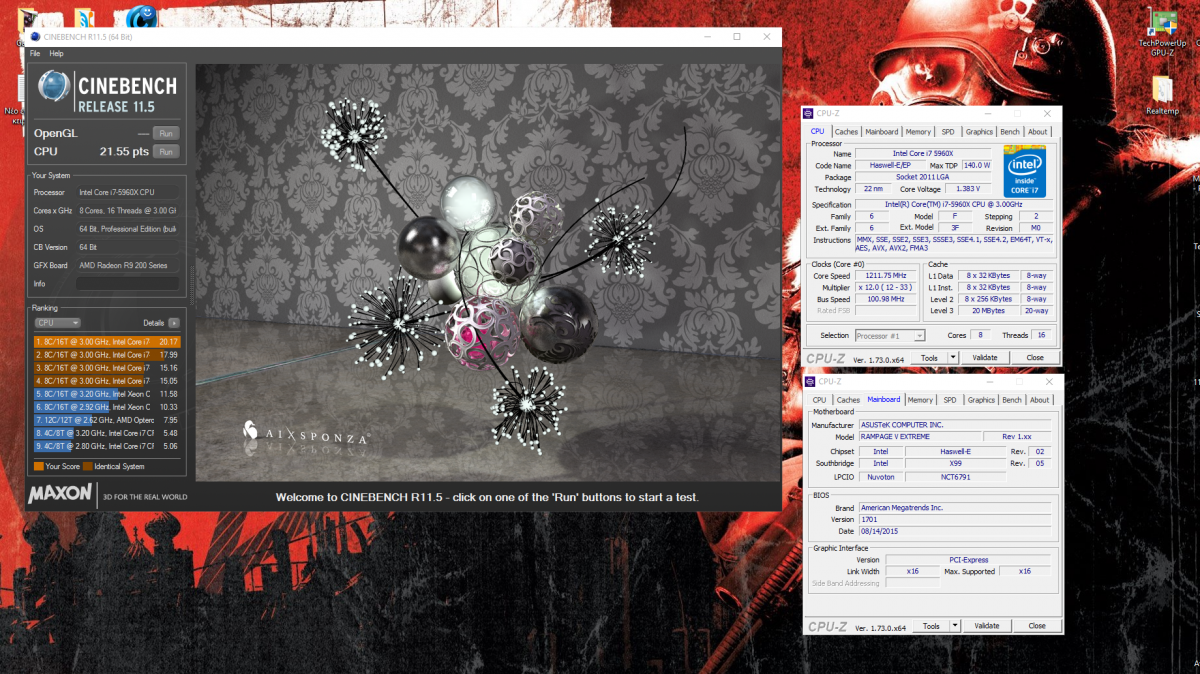Click the GFX Board AMD Radeon R9 field
Screen dimensions: 1200x674
coord(127,265)
